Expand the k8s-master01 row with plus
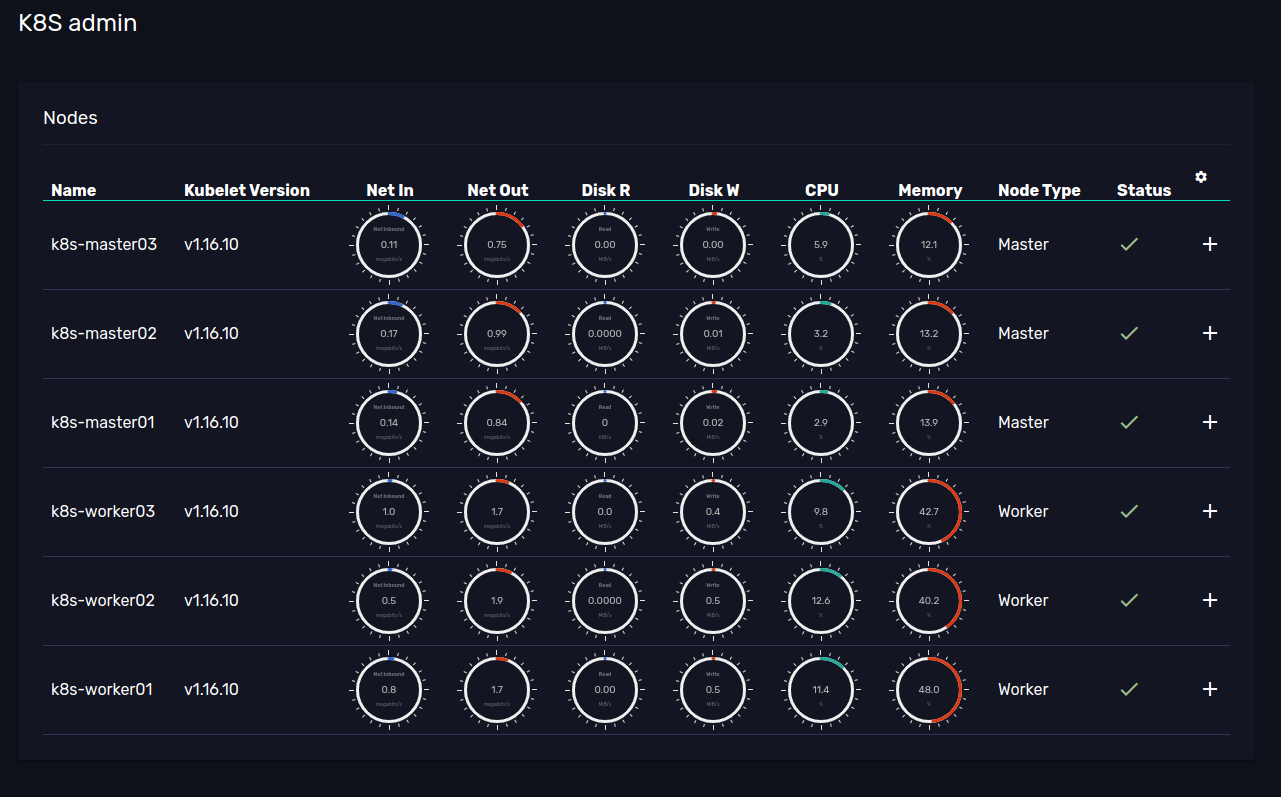The image size is (1281, 797). 1210,422
